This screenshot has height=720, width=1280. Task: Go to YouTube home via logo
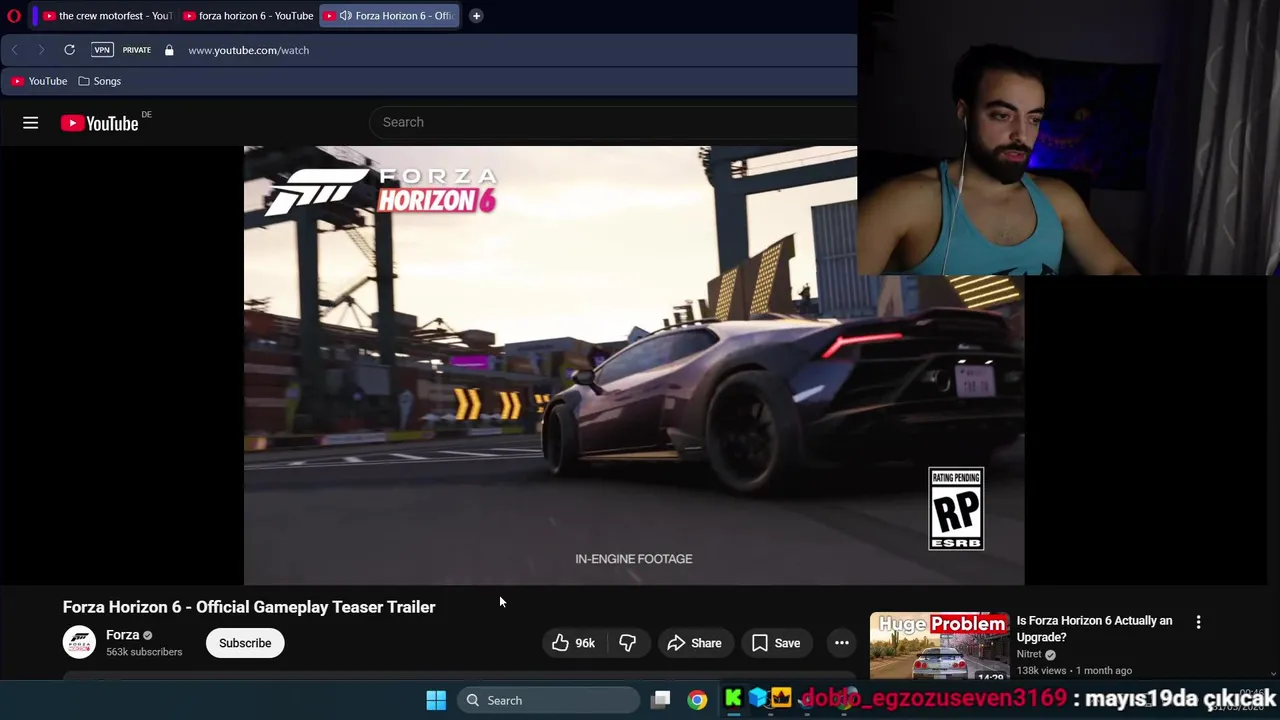(100, 123)
